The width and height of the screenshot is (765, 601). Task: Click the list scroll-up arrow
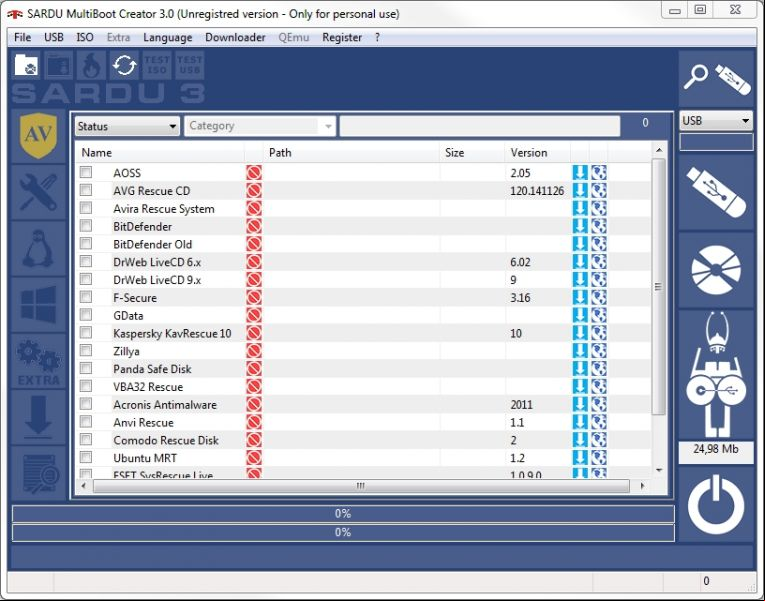click(x=659, y=150)
